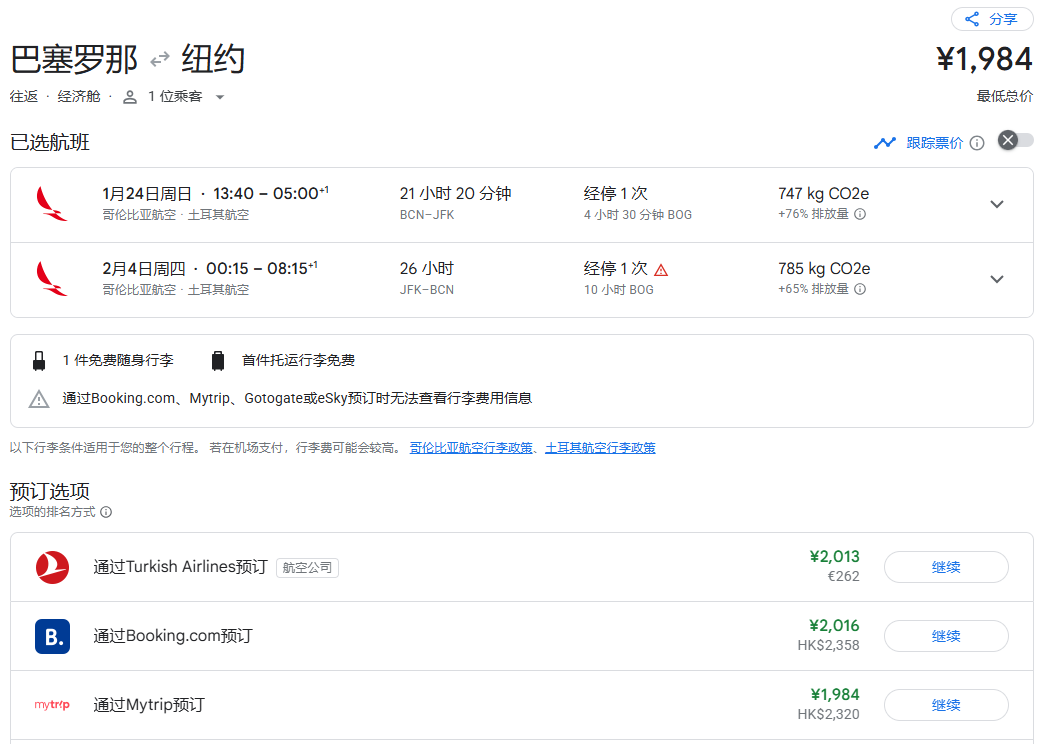The width and height of the screenshot is (1046, 744).
Task: Click 通过Booking.com预订 text
Action: click(x=173, y=636)
